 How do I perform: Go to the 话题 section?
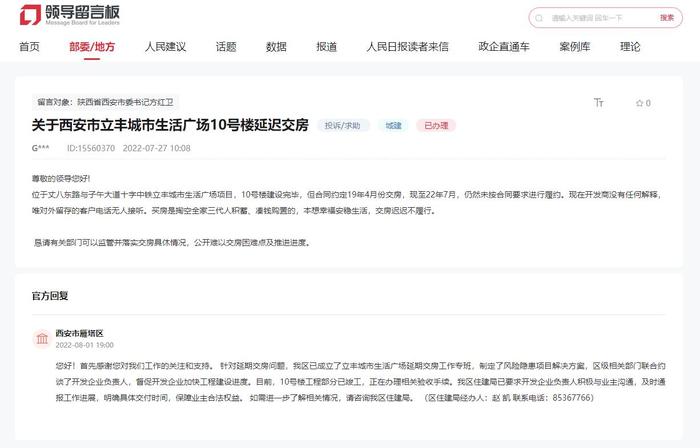point(226,46)
